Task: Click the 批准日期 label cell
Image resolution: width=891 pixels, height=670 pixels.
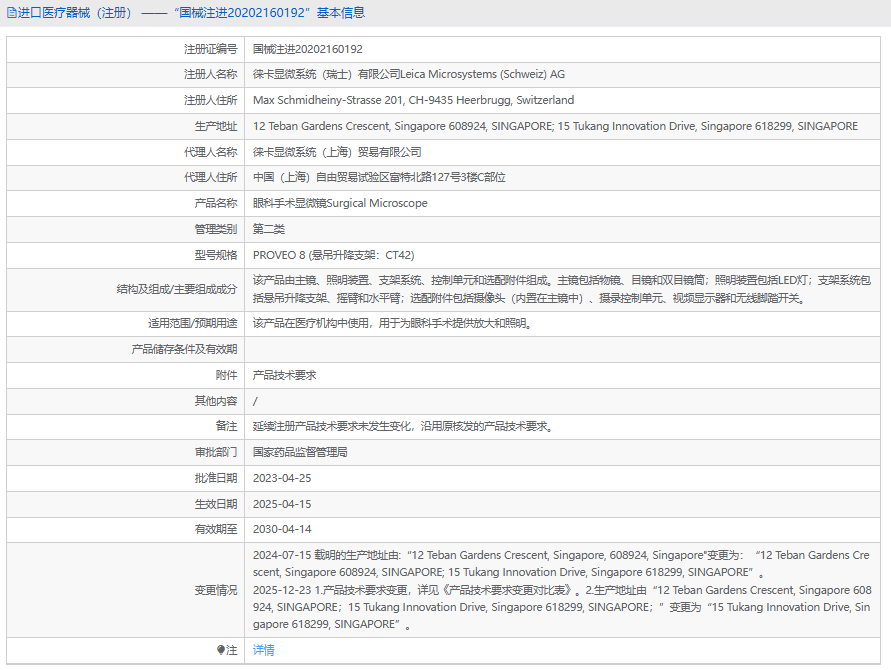Action: 126,478
